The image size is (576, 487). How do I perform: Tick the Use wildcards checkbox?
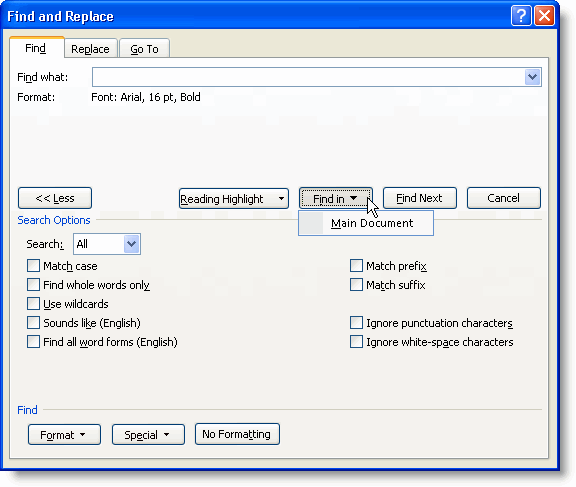[x=33, y=304]
